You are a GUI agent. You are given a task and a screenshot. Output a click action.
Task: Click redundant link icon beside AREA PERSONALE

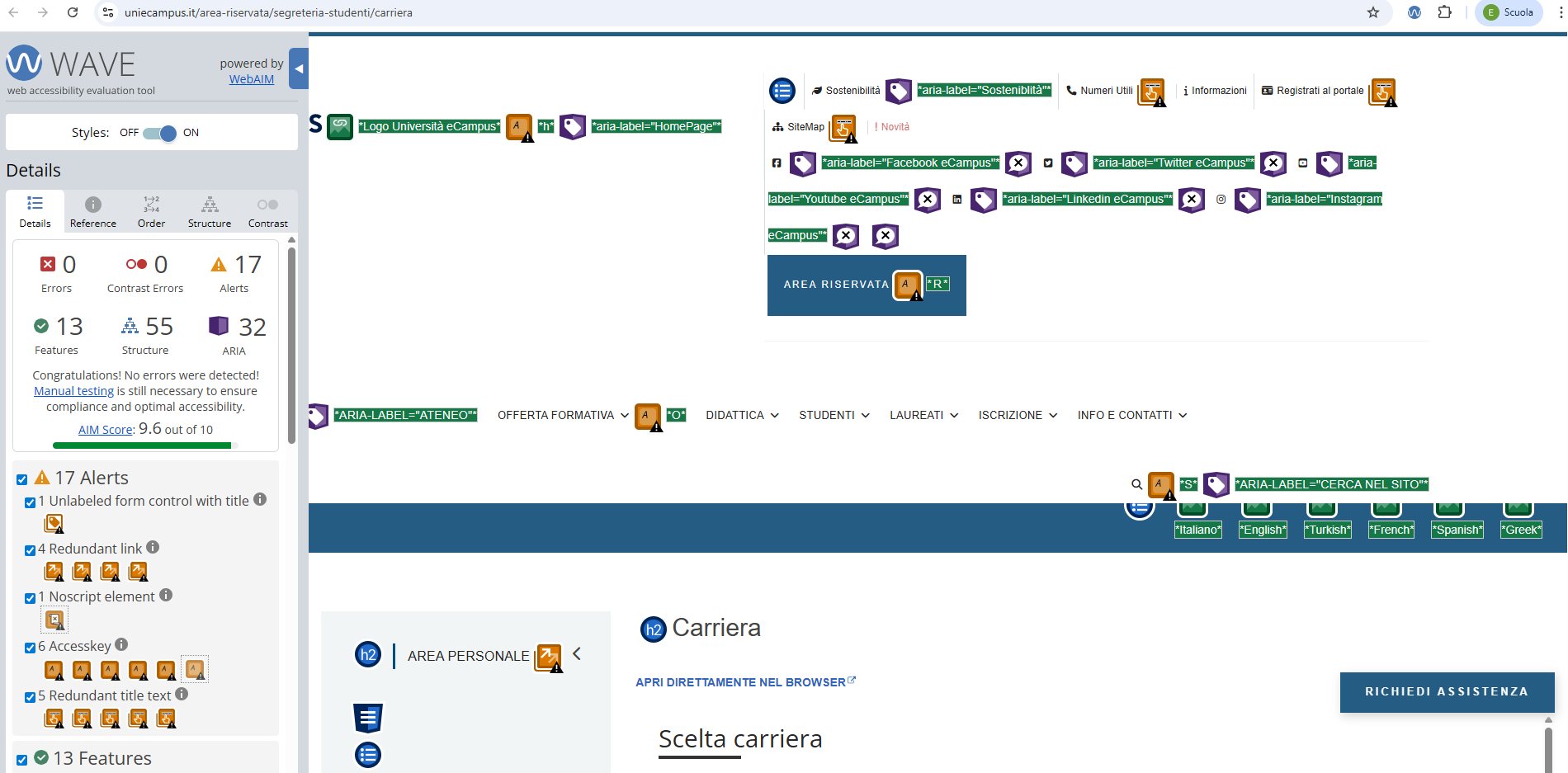click(x=548, y=658)
